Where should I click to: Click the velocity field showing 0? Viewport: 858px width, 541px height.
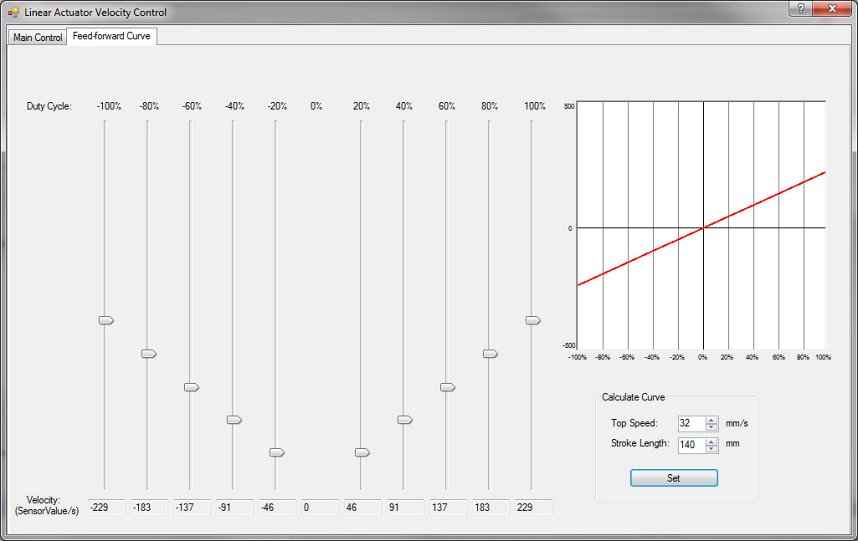pyautogui.click(x=320, y=507)
